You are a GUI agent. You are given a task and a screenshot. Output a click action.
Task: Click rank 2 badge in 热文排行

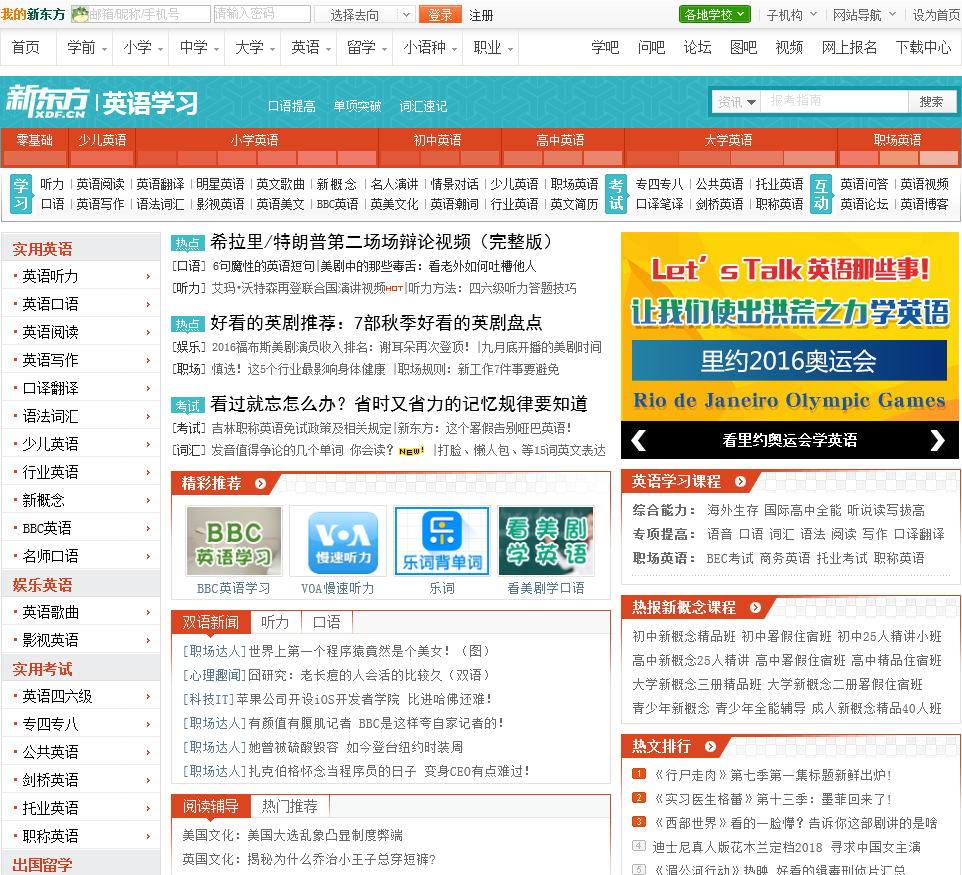[639, 798]
